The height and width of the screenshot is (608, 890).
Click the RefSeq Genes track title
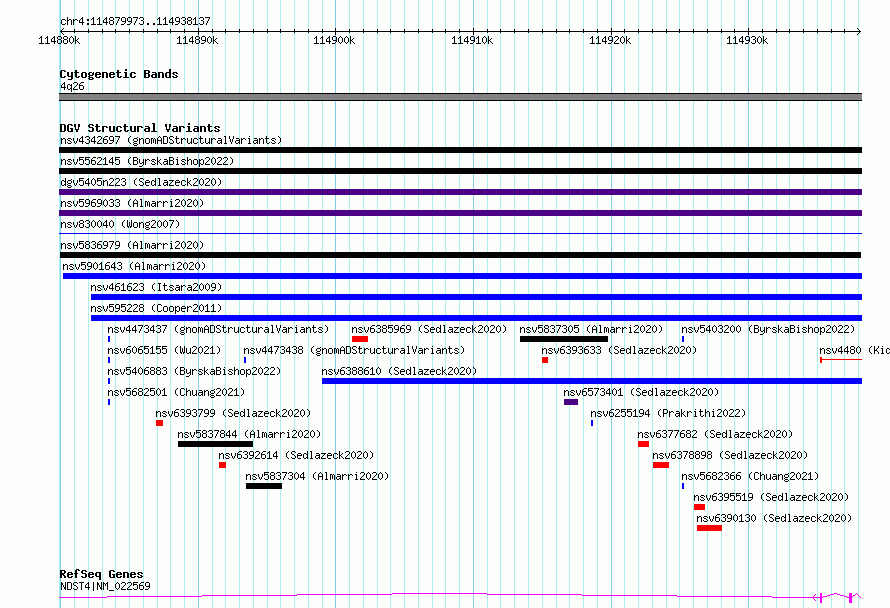(x=101, y=574)
